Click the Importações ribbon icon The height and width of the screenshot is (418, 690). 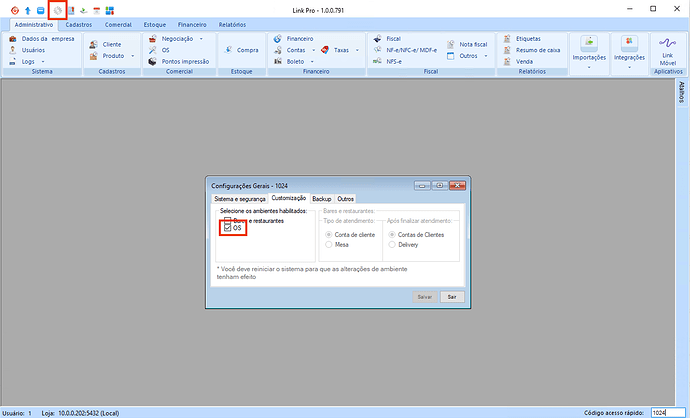tap(589, 43)
